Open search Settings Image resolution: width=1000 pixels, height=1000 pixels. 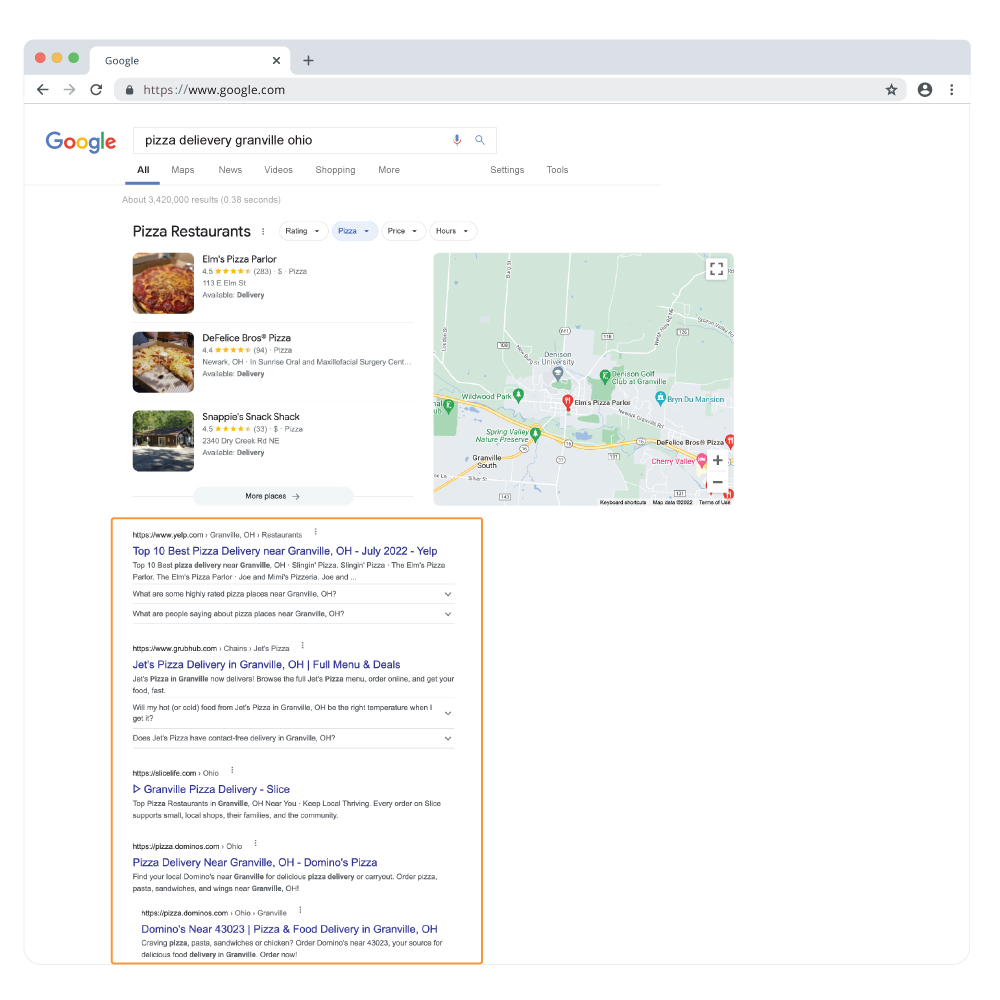507,170
